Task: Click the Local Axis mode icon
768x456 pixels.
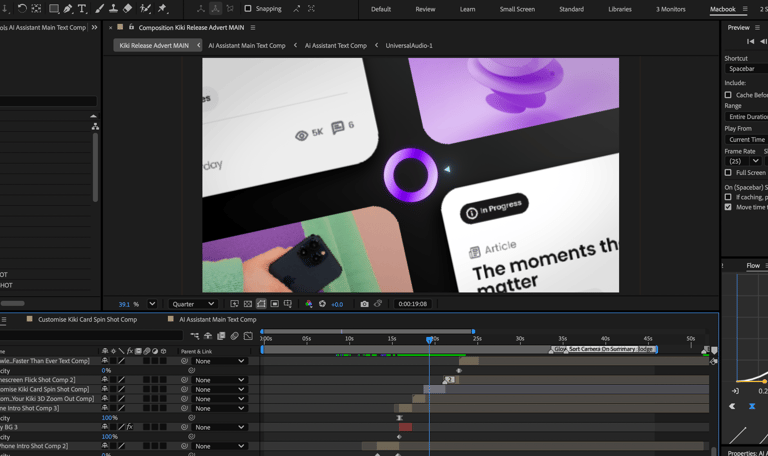Action: (x=201, y=8)
